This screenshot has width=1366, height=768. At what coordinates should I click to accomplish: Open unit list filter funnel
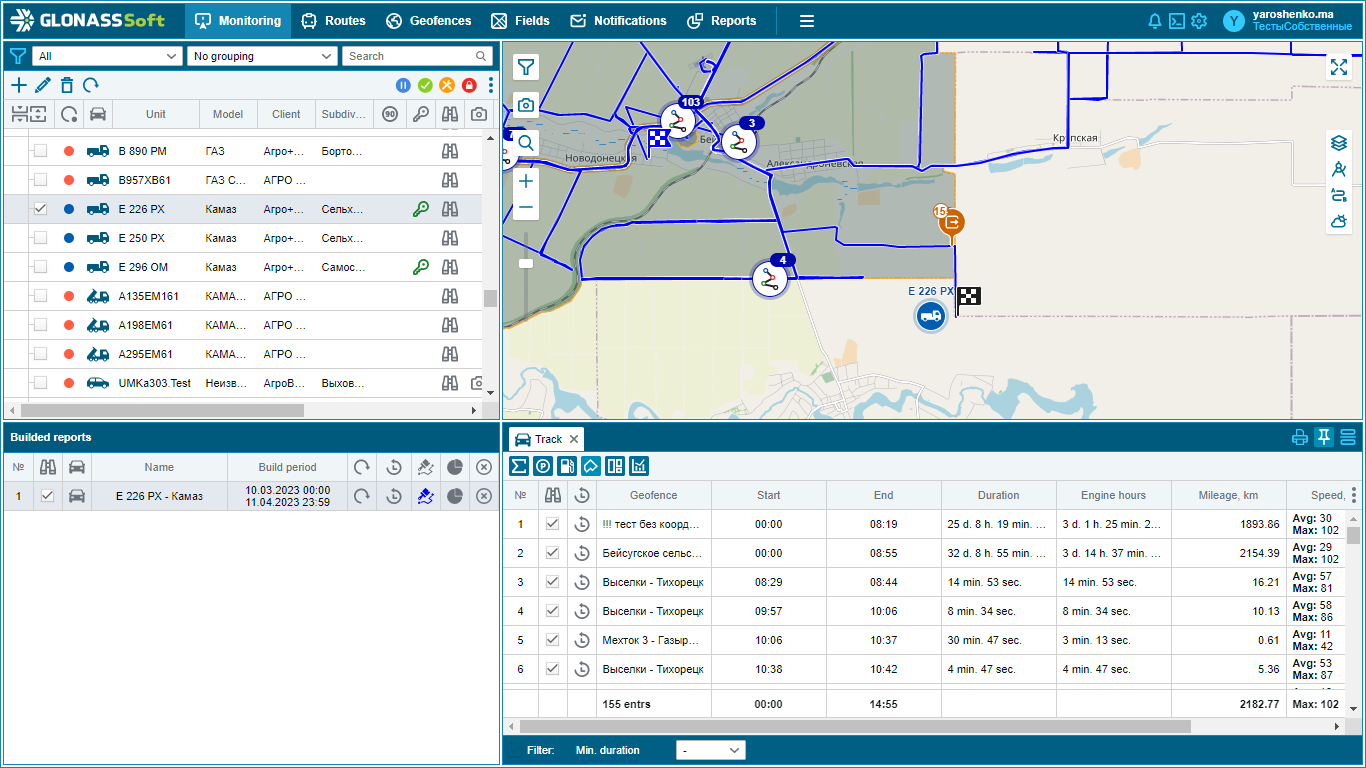[x=17, y=56]
